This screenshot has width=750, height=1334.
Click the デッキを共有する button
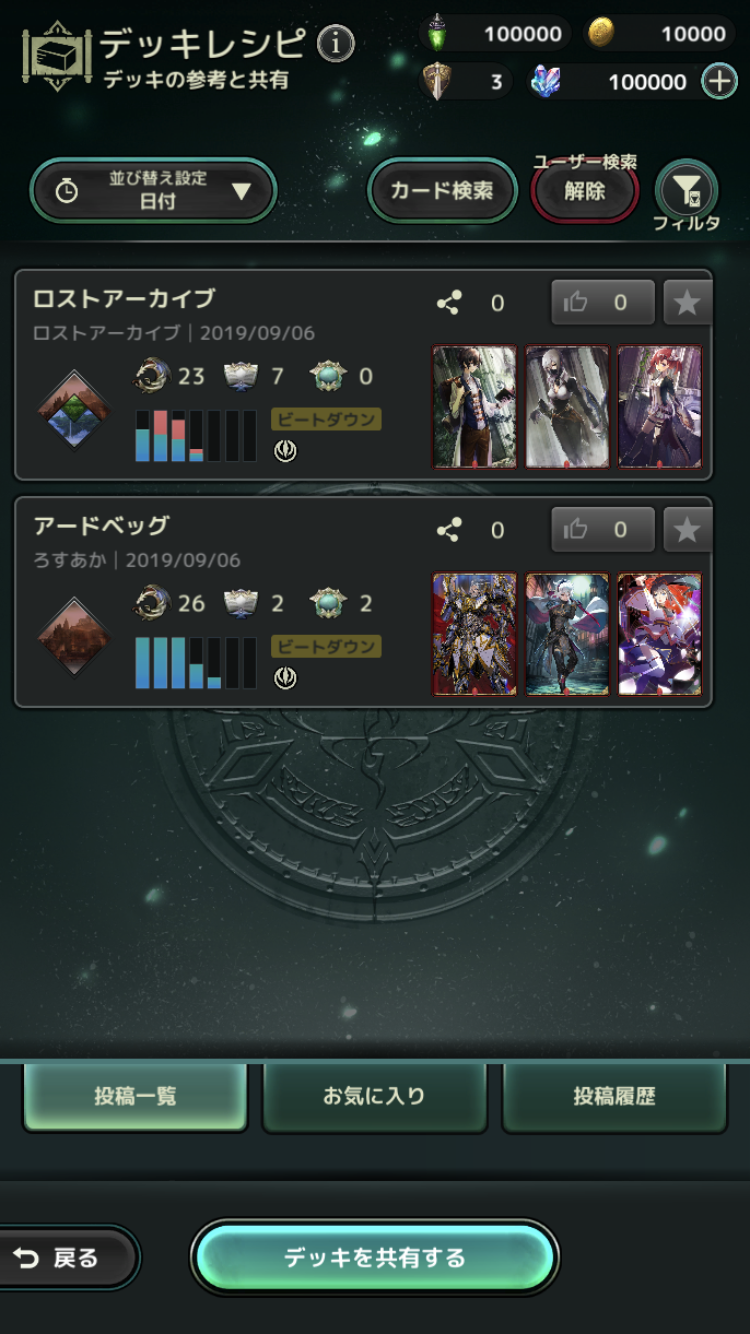[374, 1257]
